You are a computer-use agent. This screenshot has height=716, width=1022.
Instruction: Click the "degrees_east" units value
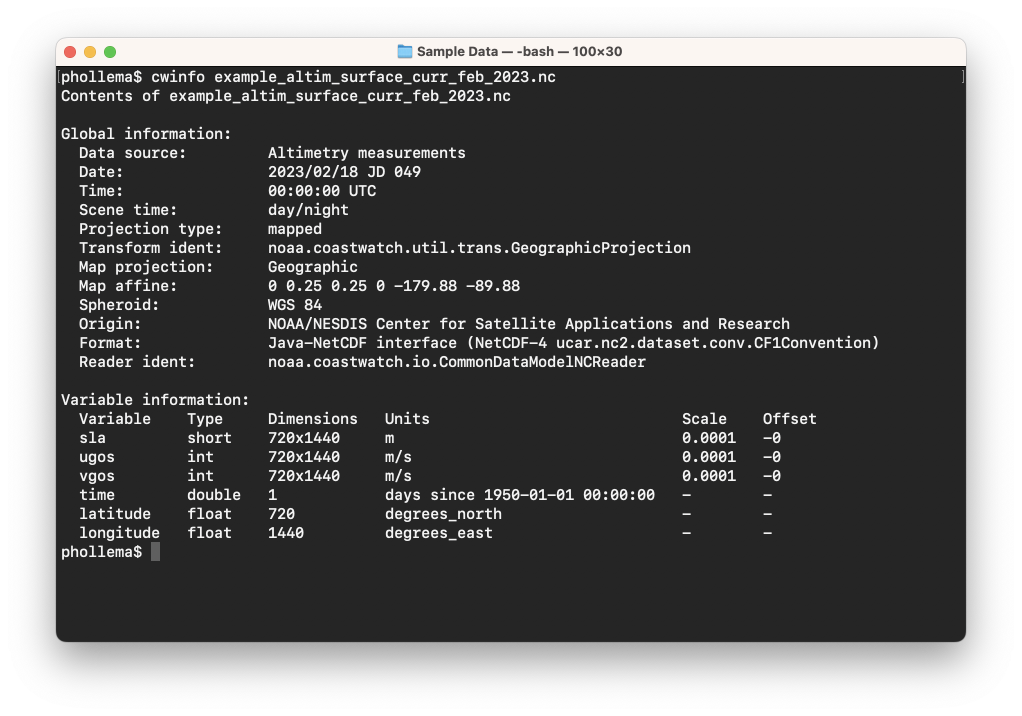[x=438, y=533]
